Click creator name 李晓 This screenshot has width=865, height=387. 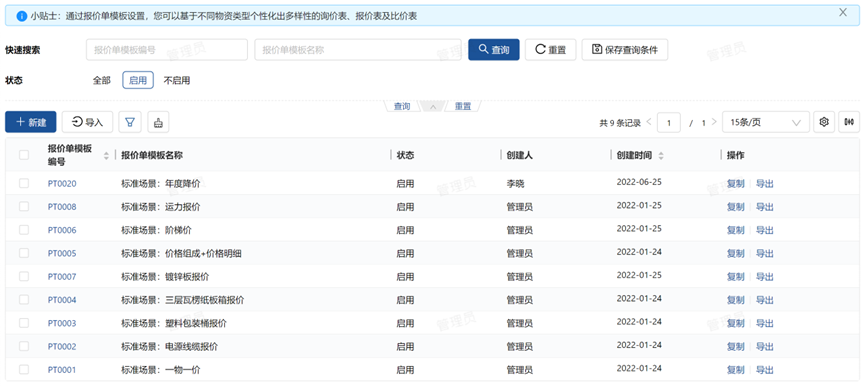tap(515, 184)
